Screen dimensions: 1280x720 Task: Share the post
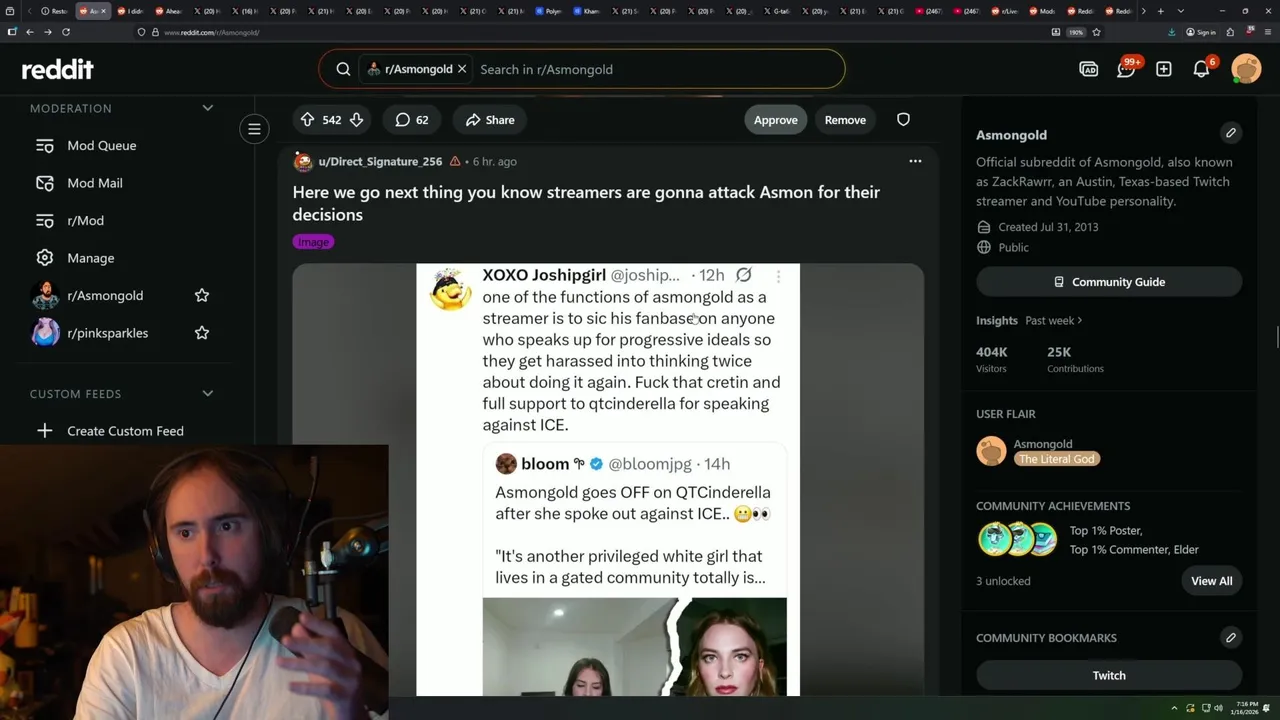(490, 120)
